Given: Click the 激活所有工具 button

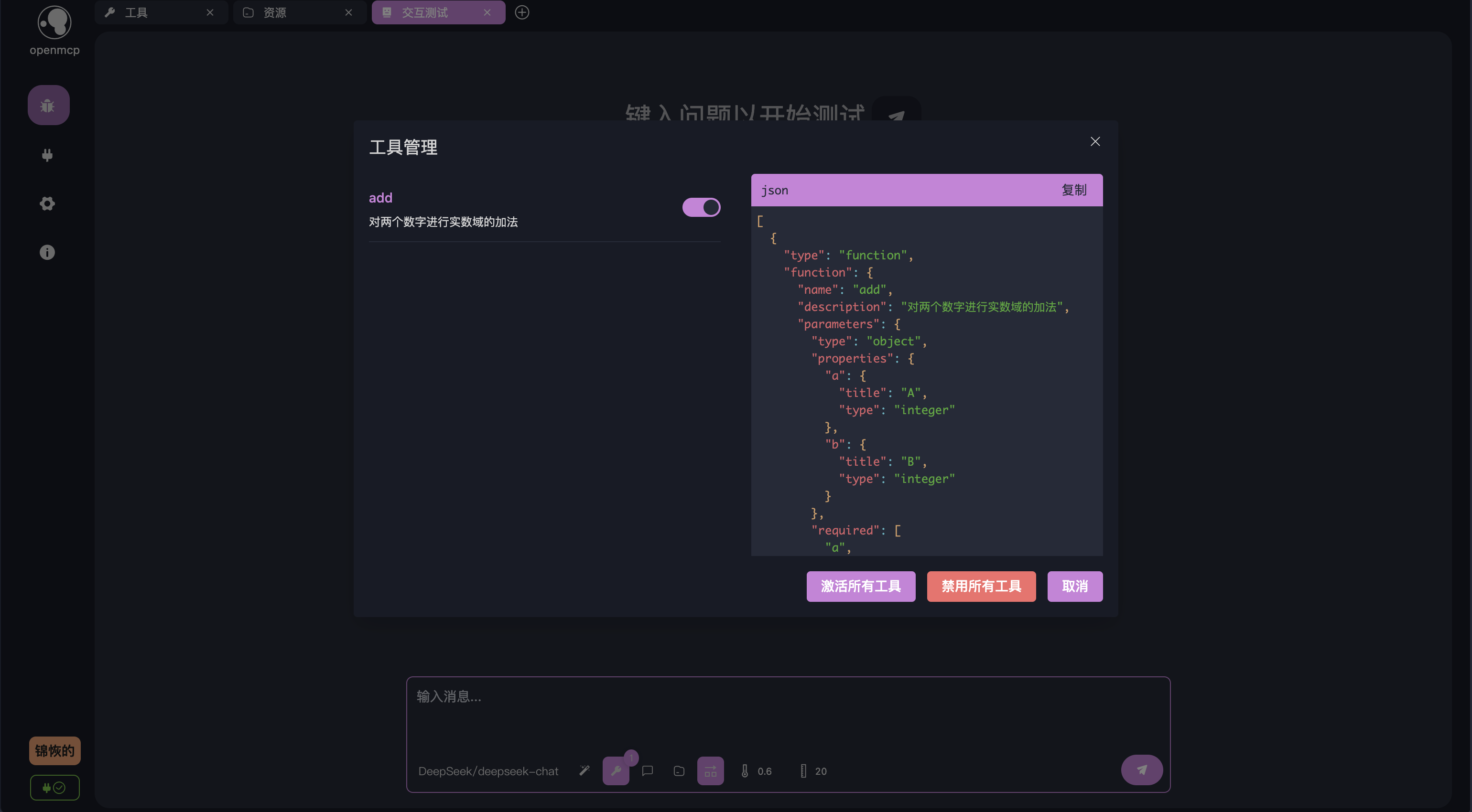Looking at the screenshot, I should tap(861, 587).
